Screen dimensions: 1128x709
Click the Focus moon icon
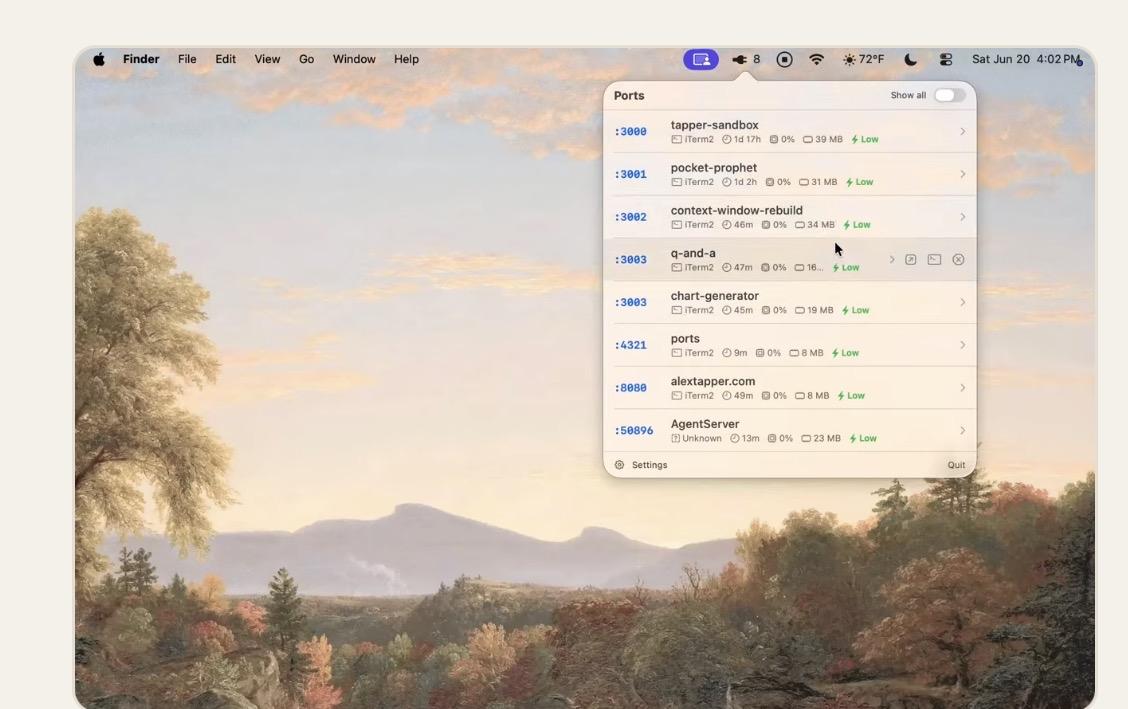pyautogui.click(x=910, y=60)
